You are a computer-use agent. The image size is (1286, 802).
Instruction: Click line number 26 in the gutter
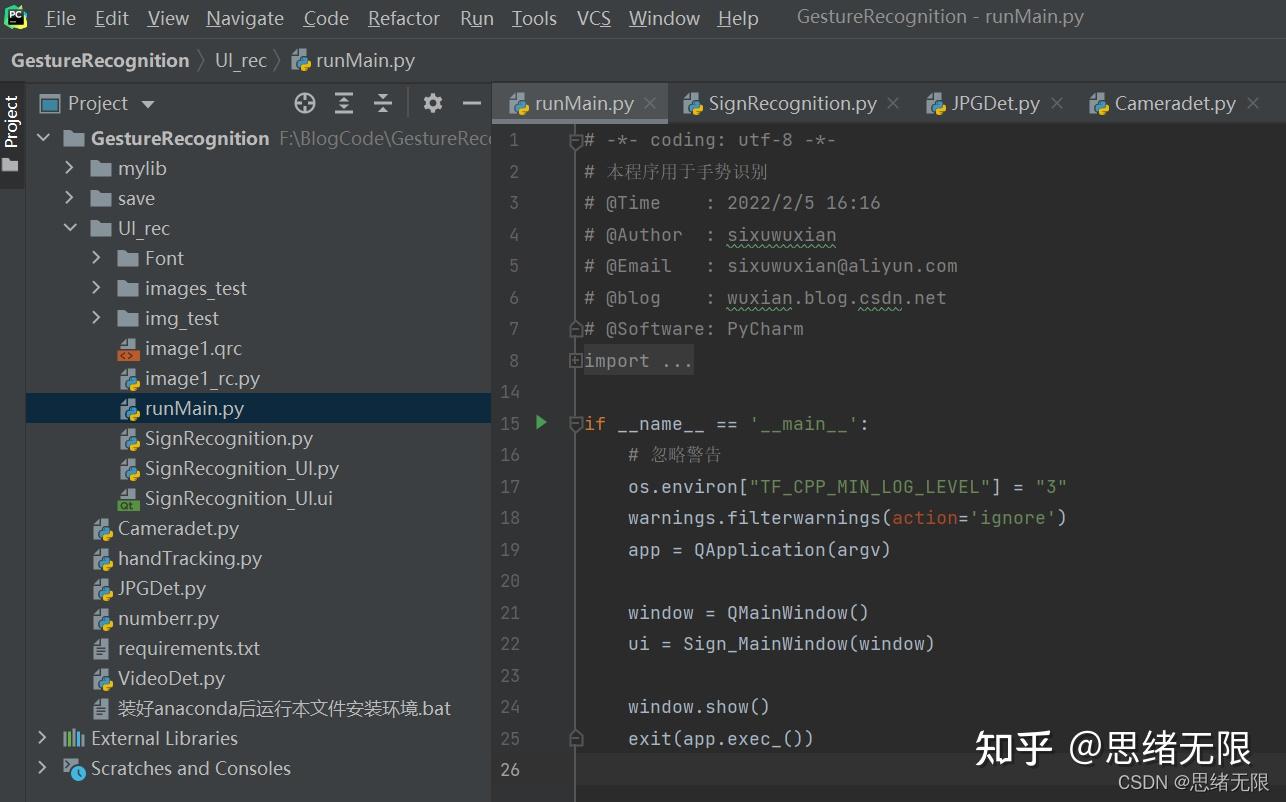[x=510, y=769]
